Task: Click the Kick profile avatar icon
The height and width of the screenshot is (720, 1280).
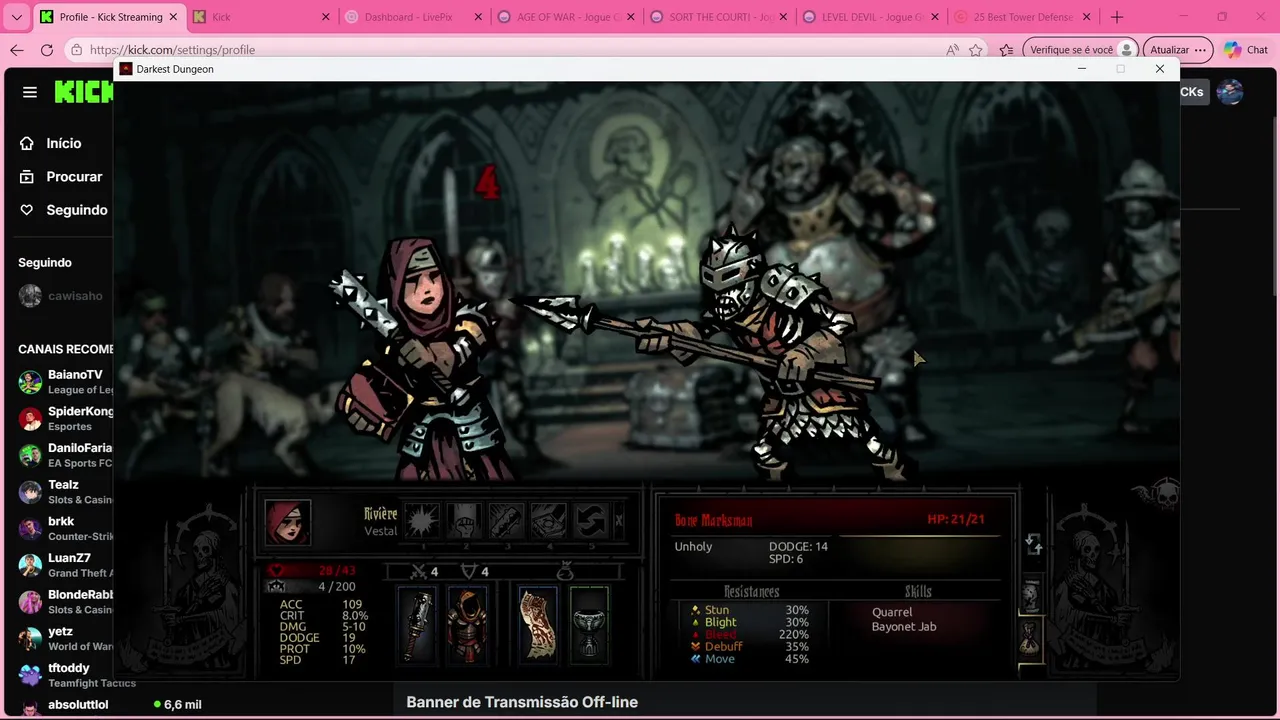Action: [x=1230, y=92]
